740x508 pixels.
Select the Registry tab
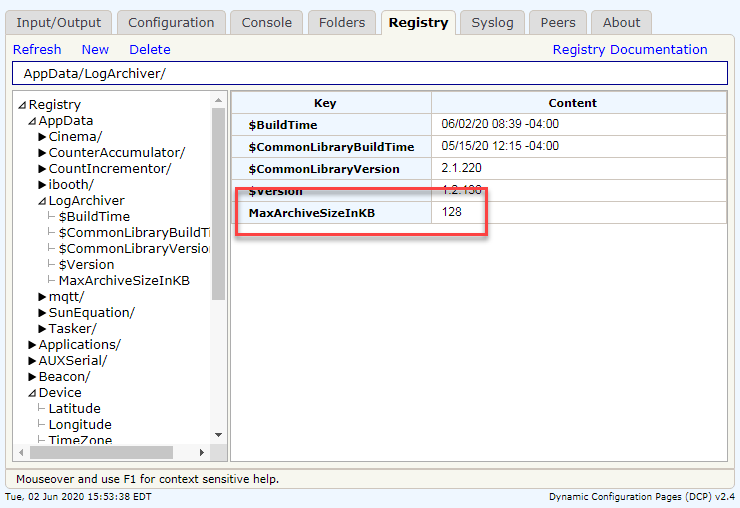(x=418, y=23)
